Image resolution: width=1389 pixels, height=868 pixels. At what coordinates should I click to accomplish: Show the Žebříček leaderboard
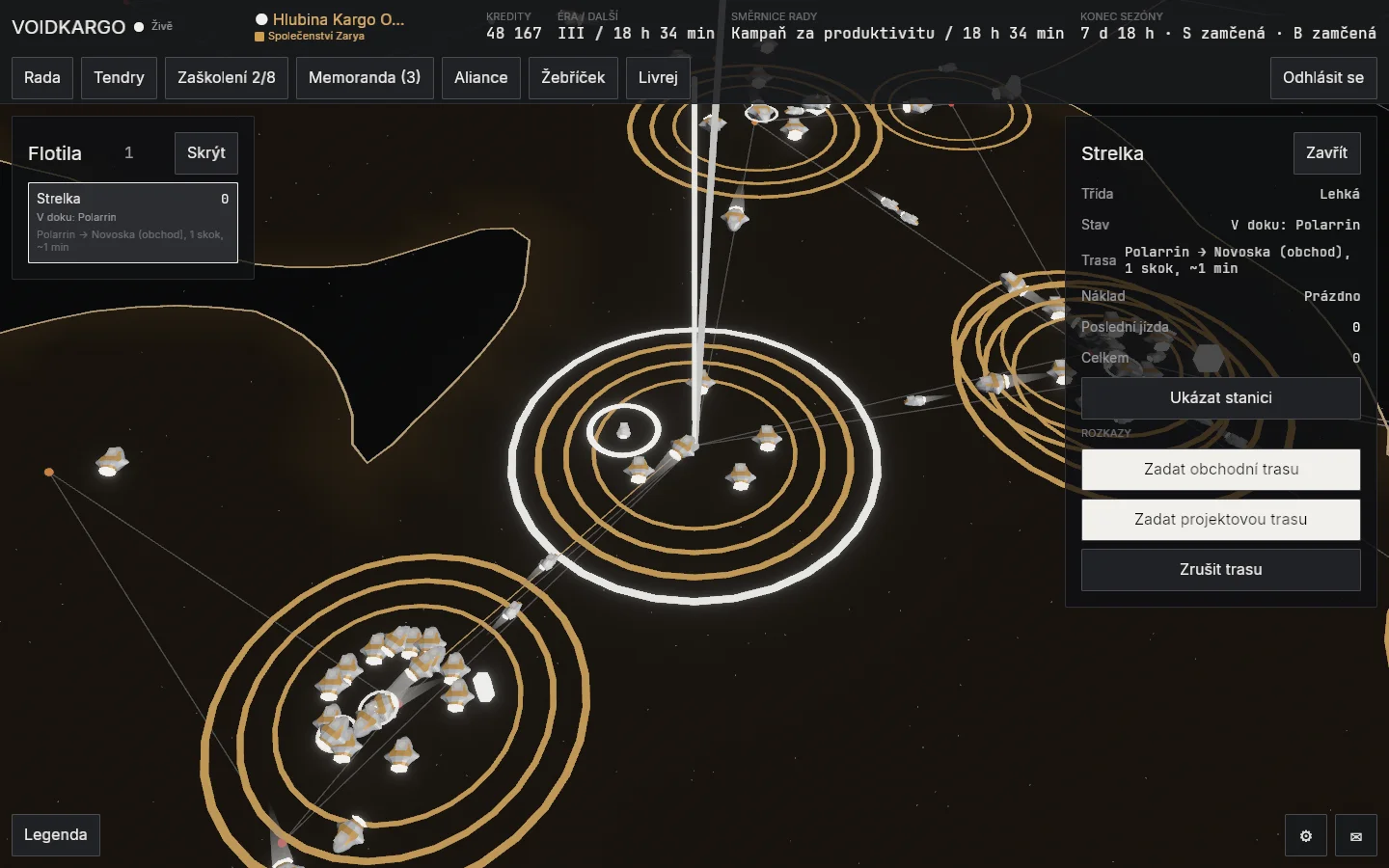click(573, 78)
